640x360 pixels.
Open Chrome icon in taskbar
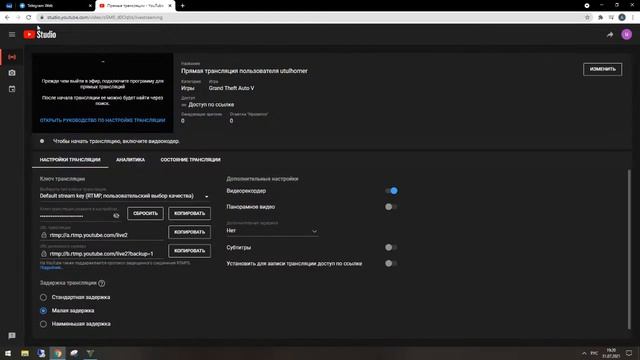tap(58, 353)
